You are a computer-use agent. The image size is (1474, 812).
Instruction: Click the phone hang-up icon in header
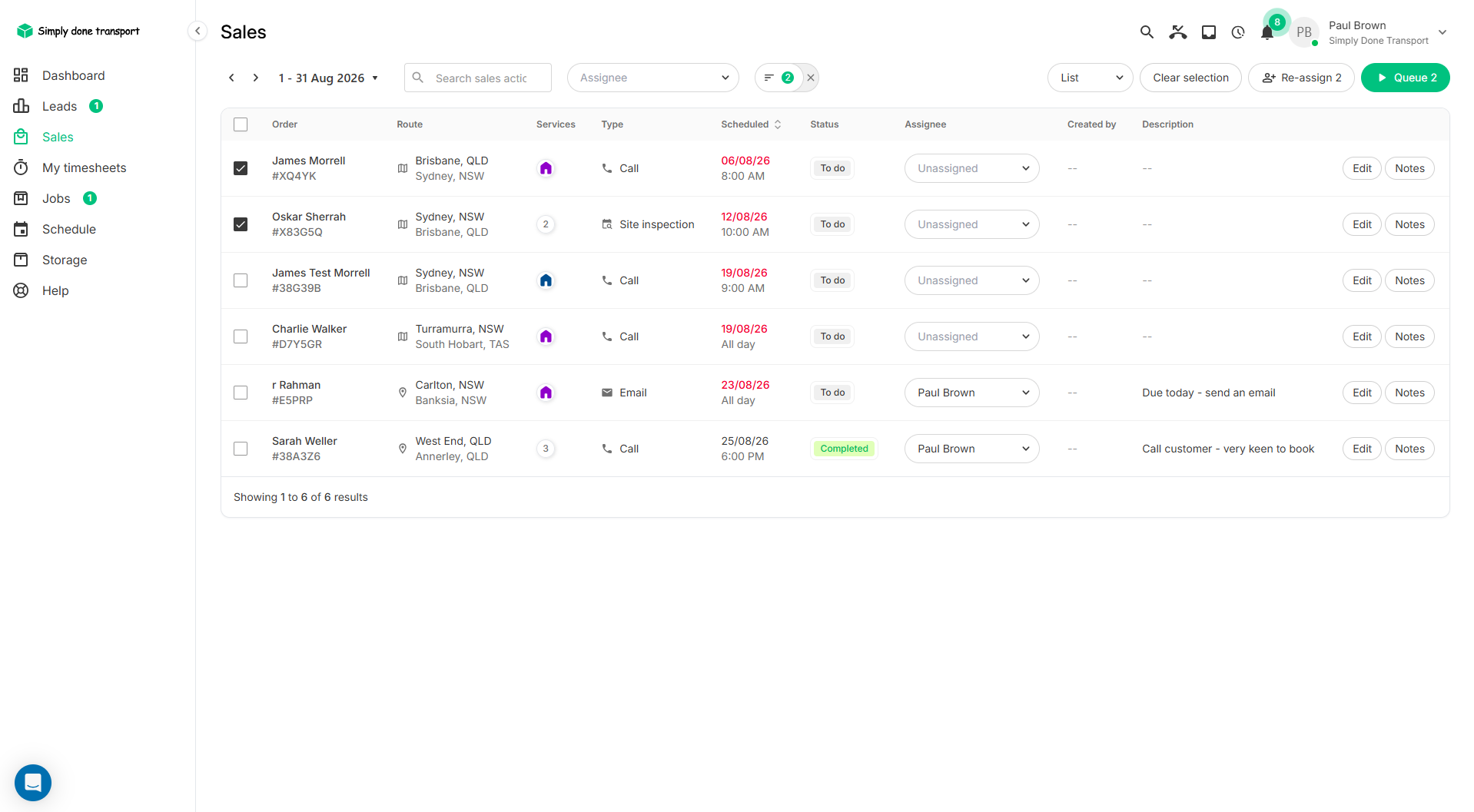tap(1178, 32)
